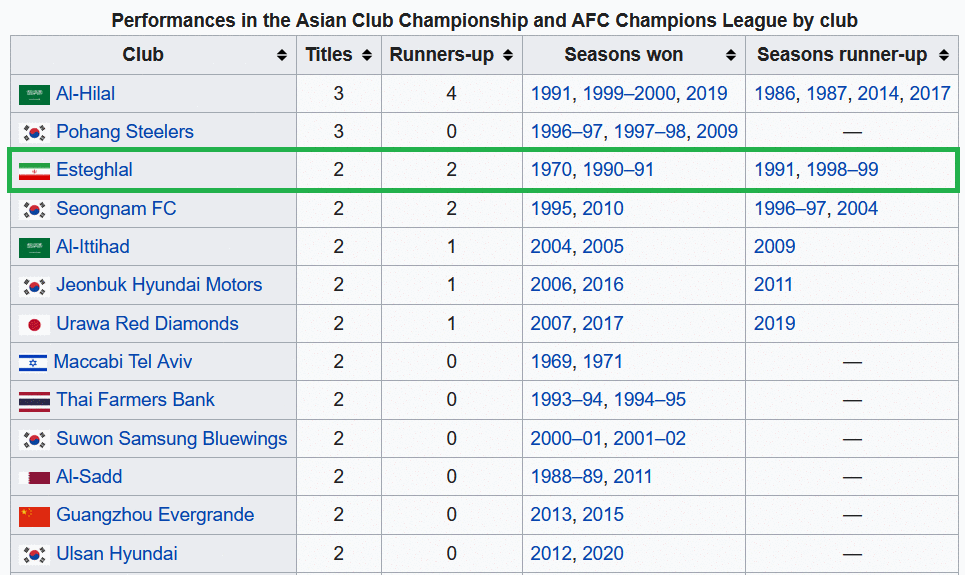Open the Suwon Samsung Bluewings link

172,438
